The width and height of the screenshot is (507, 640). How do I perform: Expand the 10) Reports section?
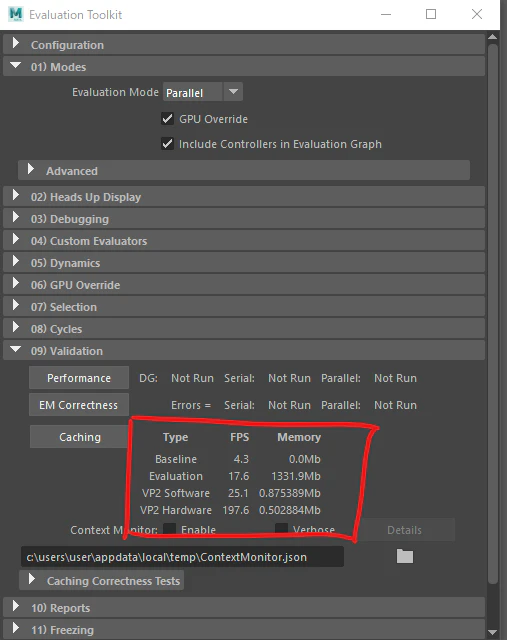[244, 607]
